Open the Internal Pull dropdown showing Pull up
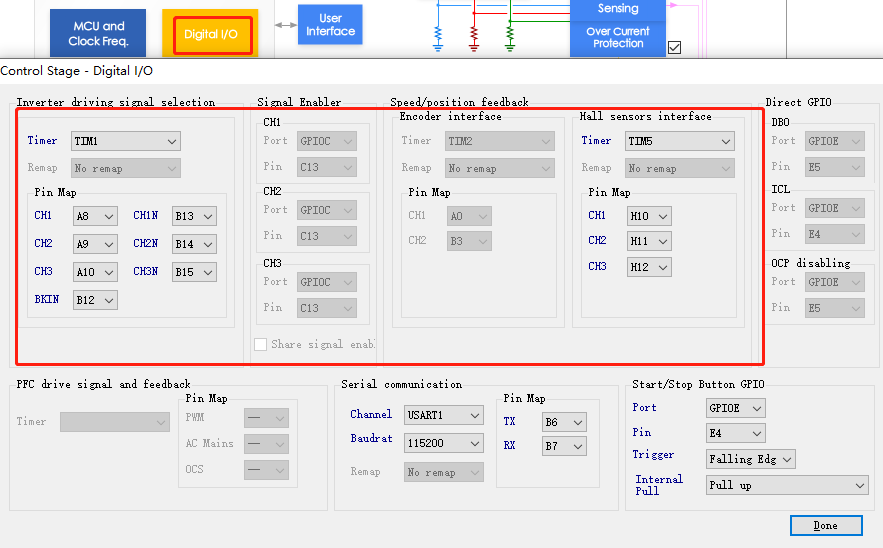Viewport: 883px width, 548px height. pyautogui.click(x=787, y=485)
